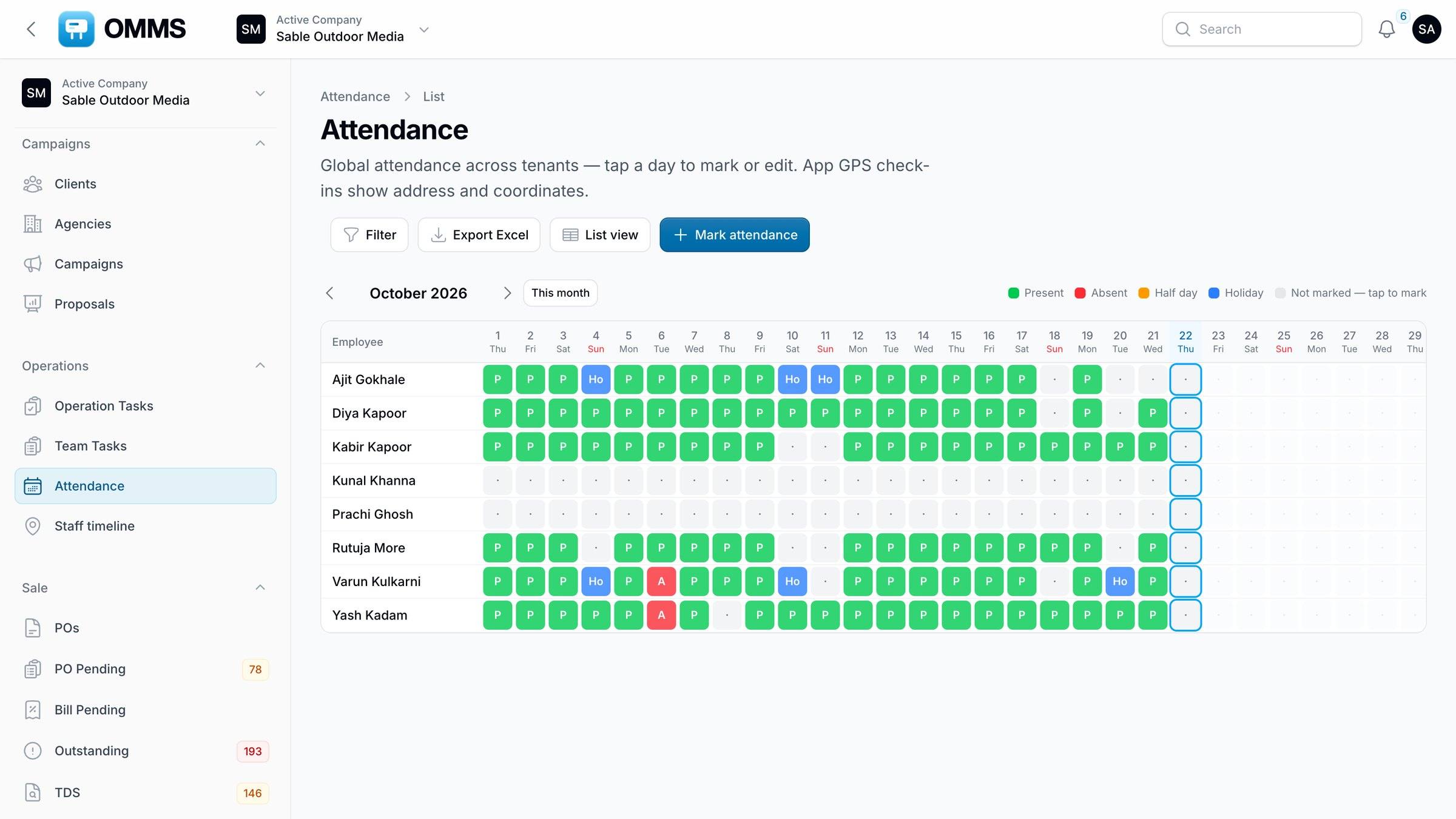Collapse the Sale sidebar section

(x=260, y=588)
